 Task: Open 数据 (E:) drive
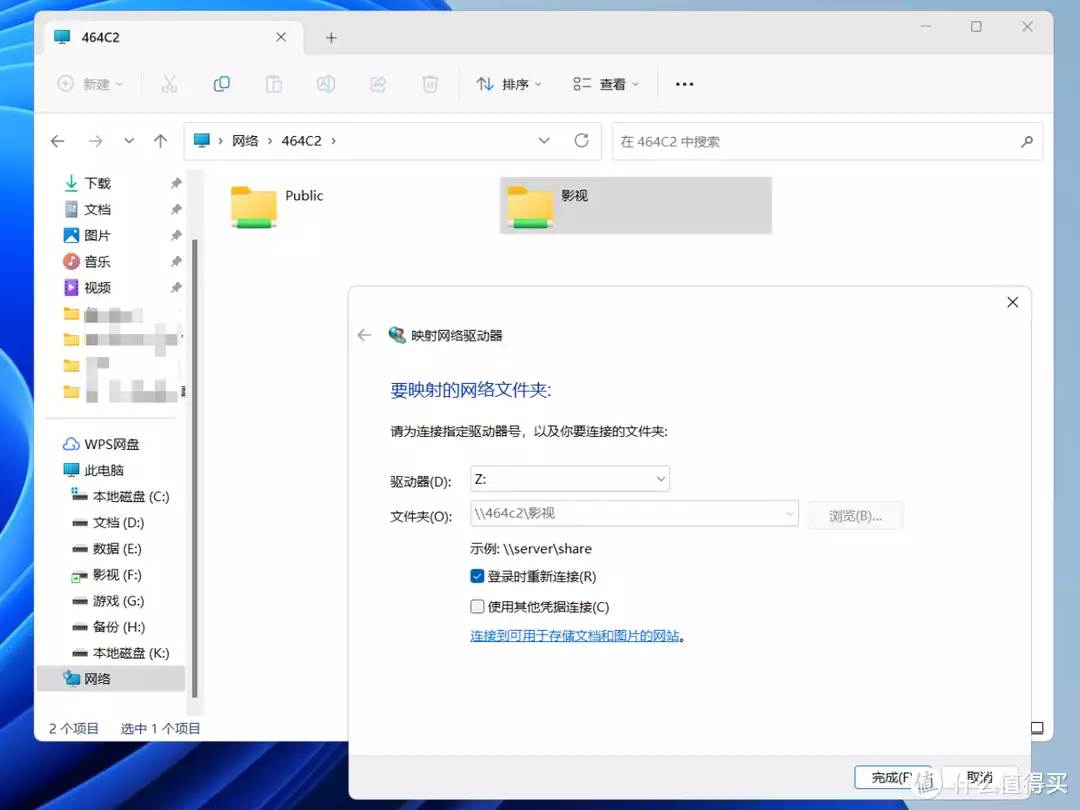point(117,549)
